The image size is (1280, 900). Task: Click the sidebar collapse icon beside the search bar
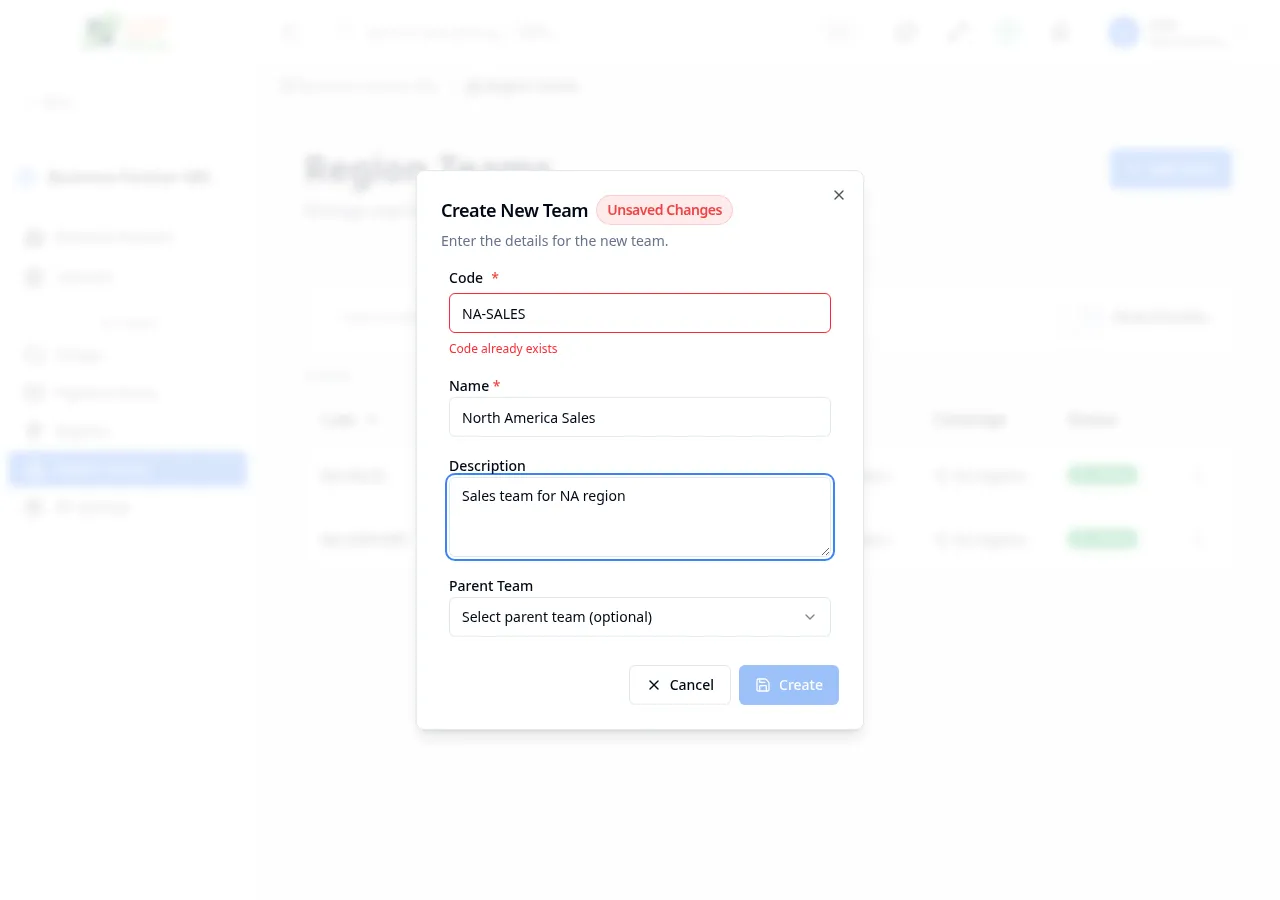290,32
